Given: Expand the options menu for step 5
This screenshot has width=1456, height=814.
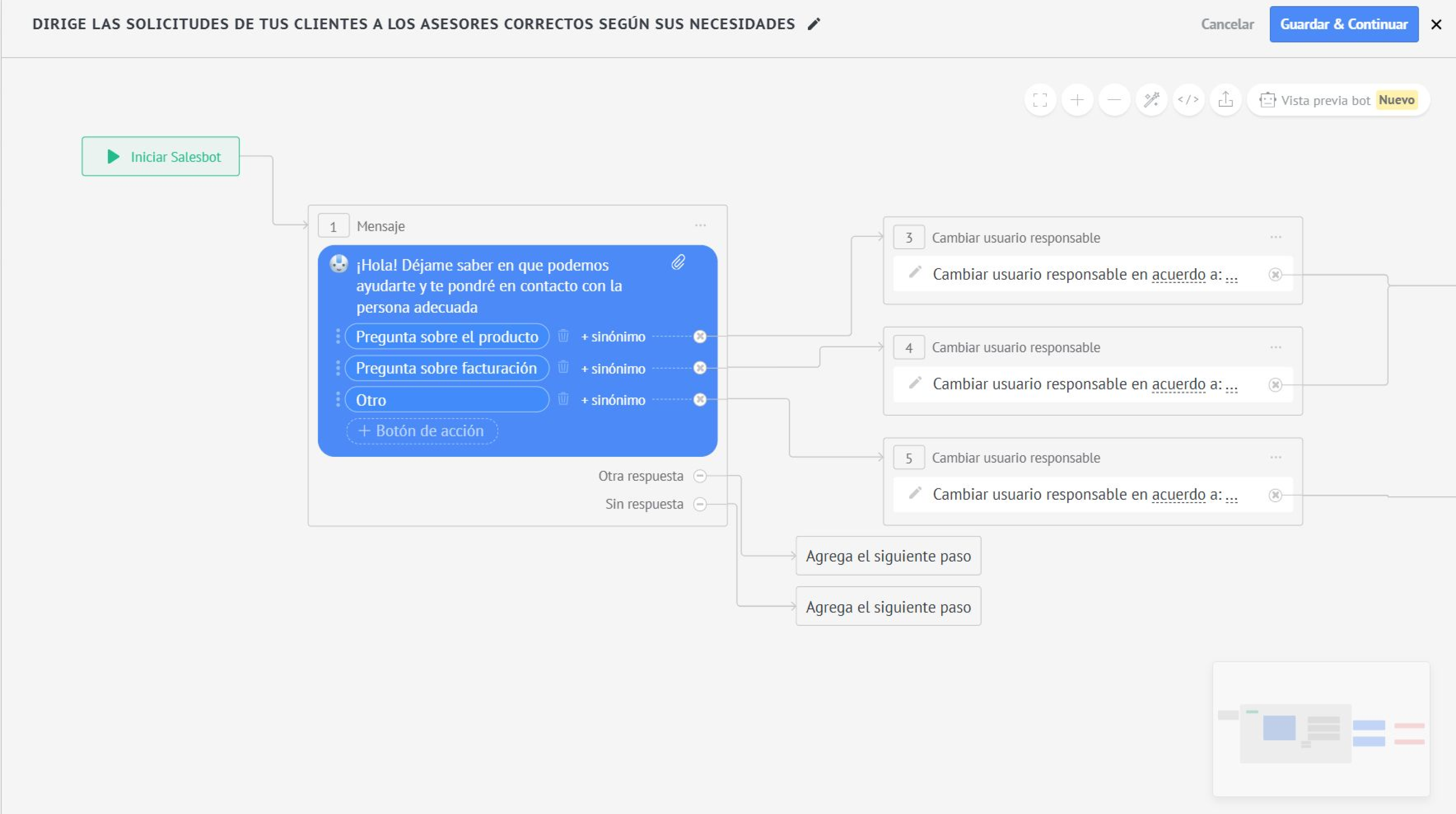Looking at the screenshot, I should coord(1276,457).
